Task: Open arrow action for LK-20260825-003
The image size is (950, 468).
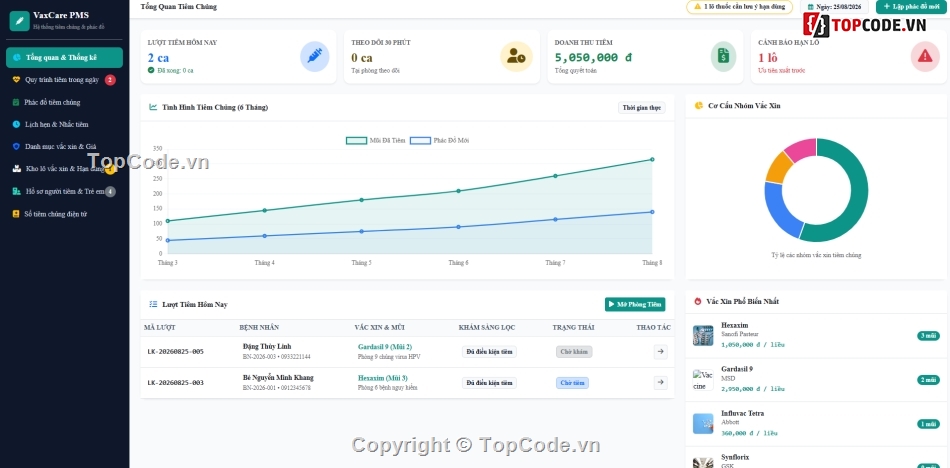Action: [661, 383]
